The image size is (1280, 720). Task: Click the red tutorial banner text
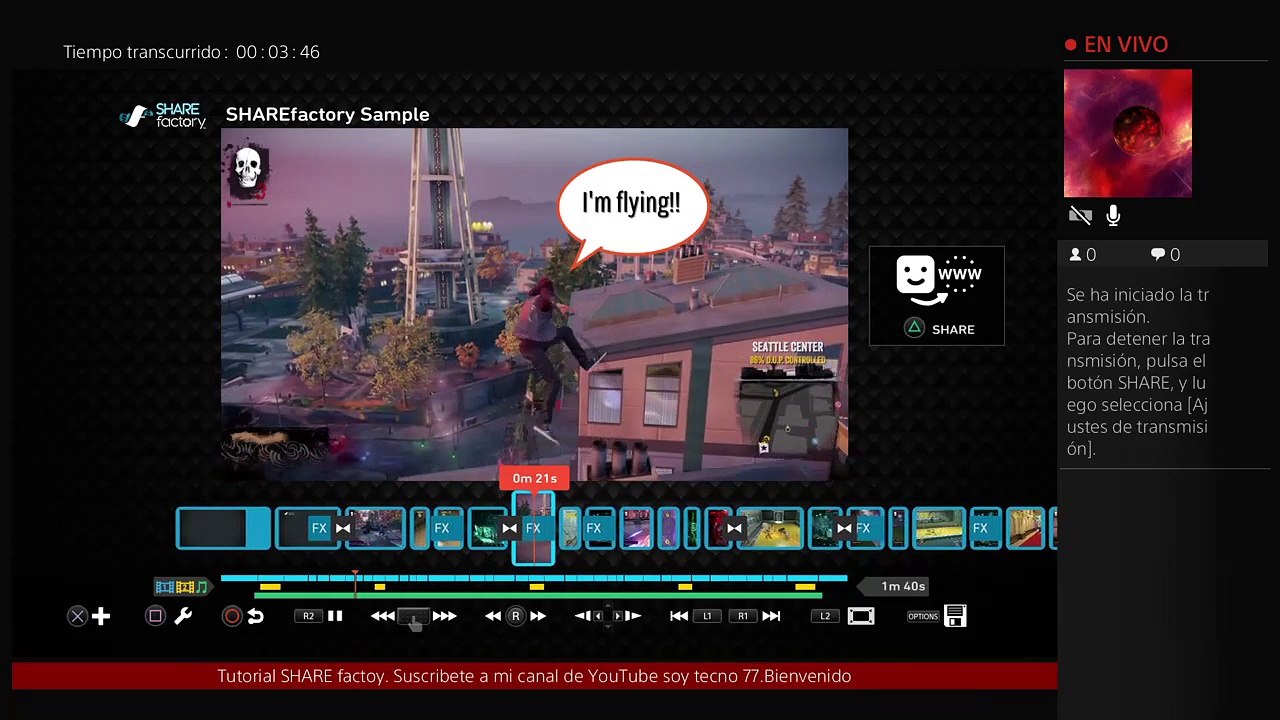[534, 676]
